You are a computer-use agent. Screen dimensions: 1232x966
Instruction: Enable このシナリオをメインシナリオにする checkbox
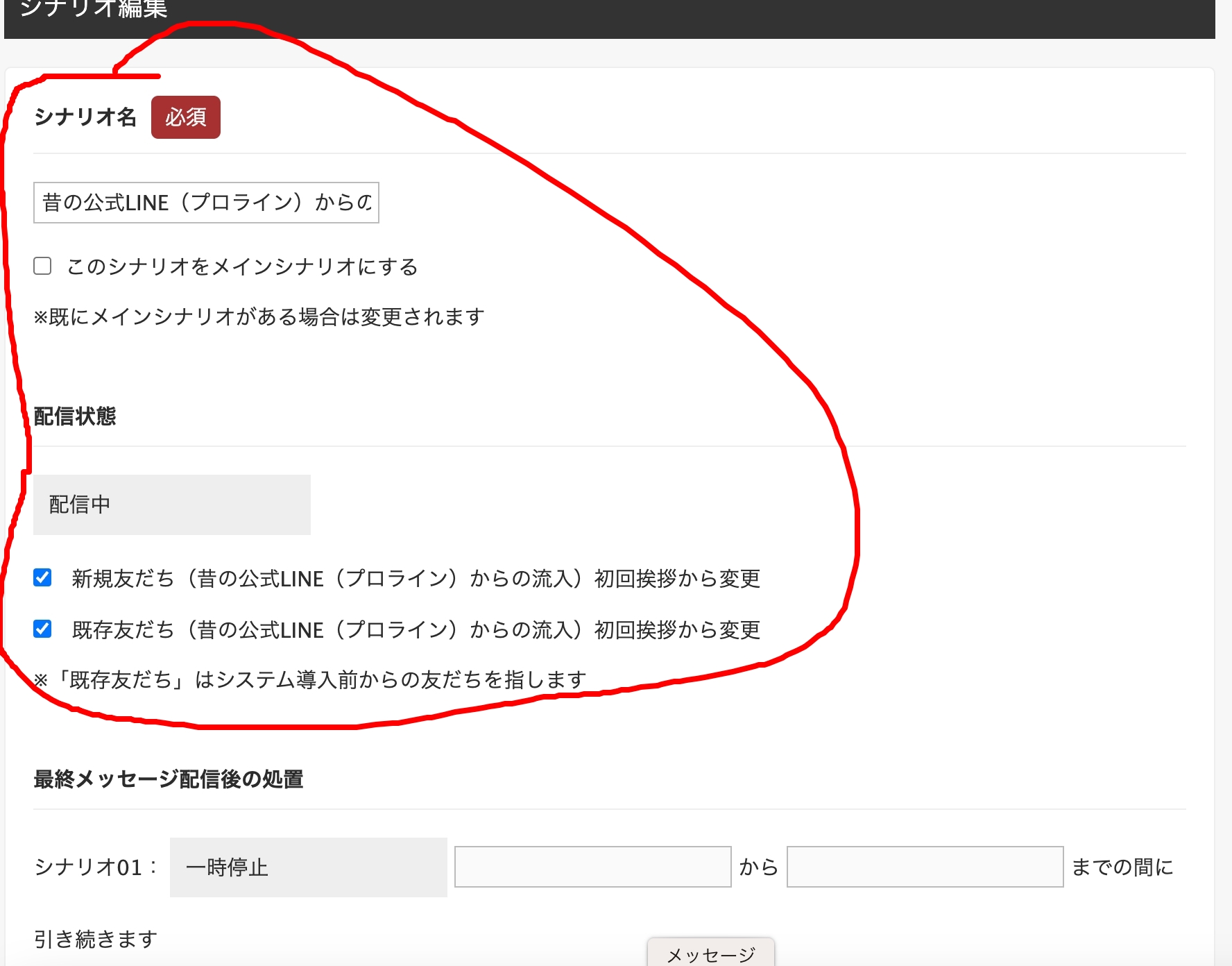[42, 266]
